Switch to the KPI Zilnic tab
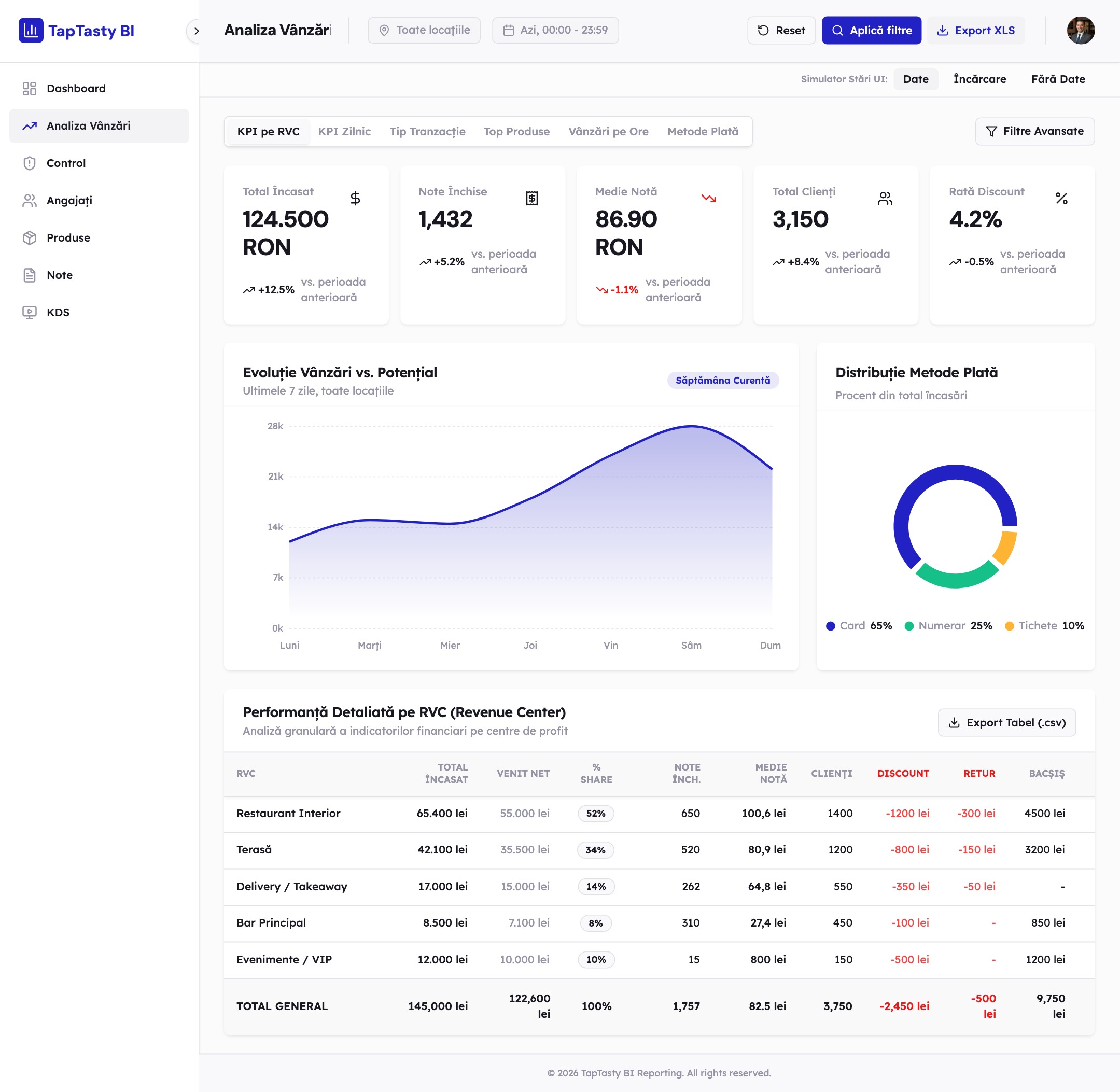This screenshot has width=1120, height=1092. [x=344, y=131]
